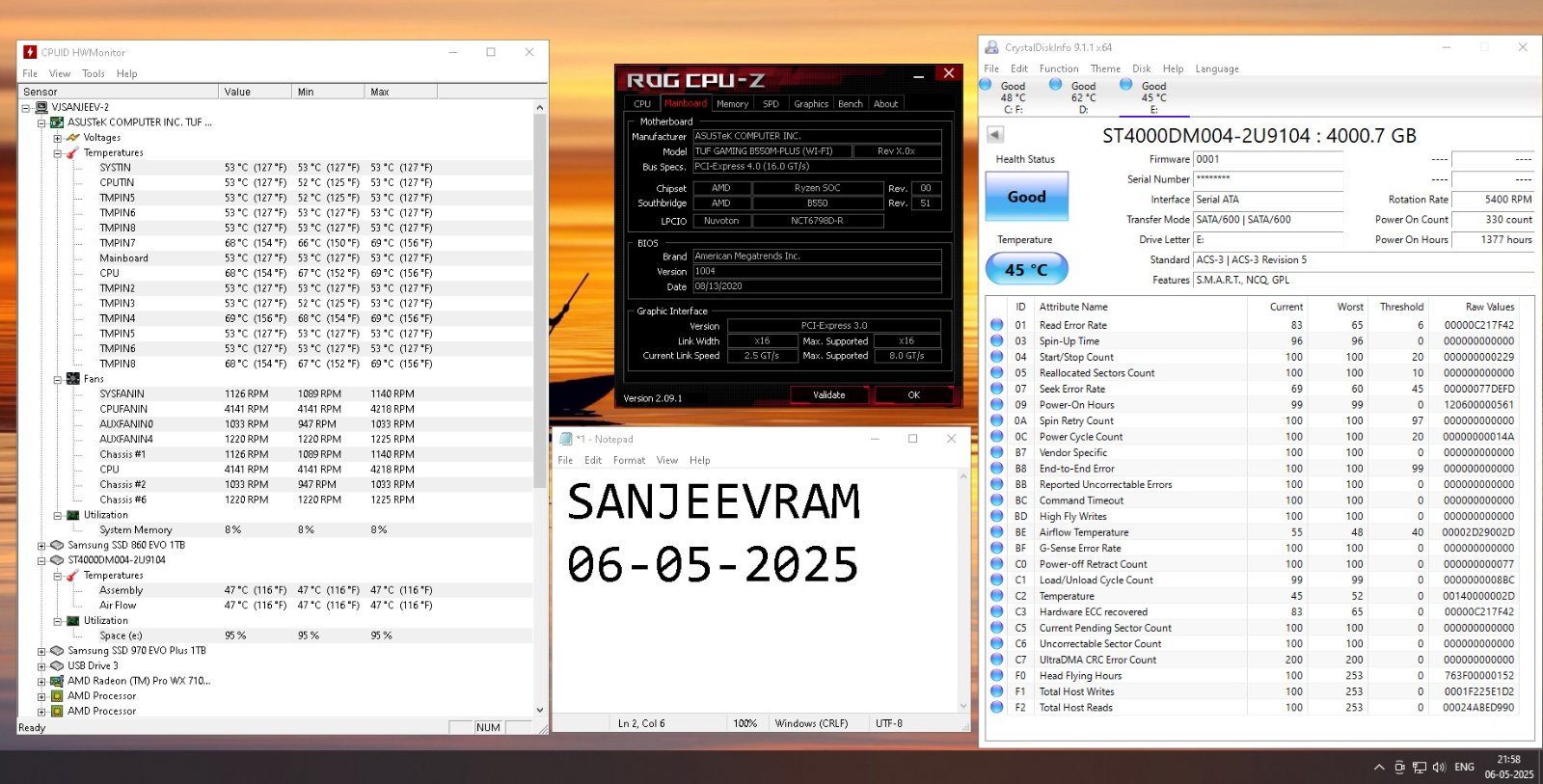
Task: Click status orb beside Spin-Up Time attribute
Action: [997, 340]
